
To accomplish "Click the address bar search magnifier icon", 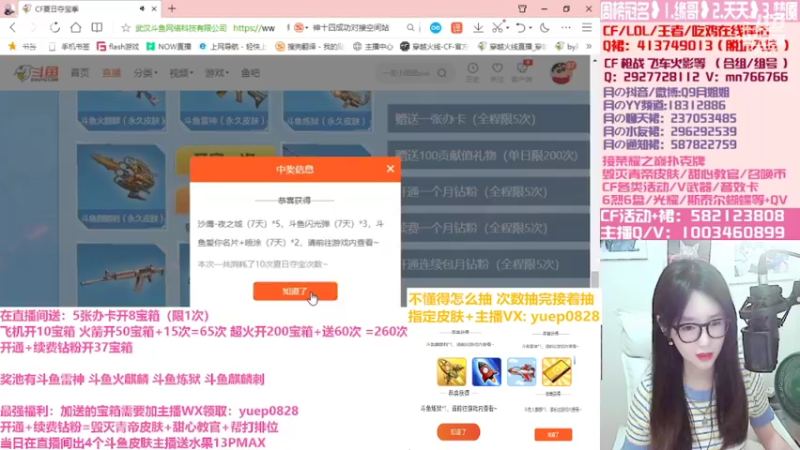I will 411,28.
